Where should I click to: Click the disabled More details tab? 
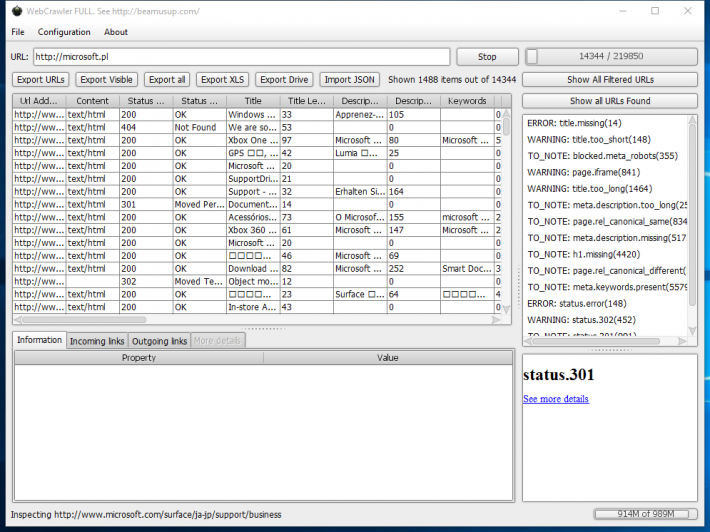tap(218, 341)
